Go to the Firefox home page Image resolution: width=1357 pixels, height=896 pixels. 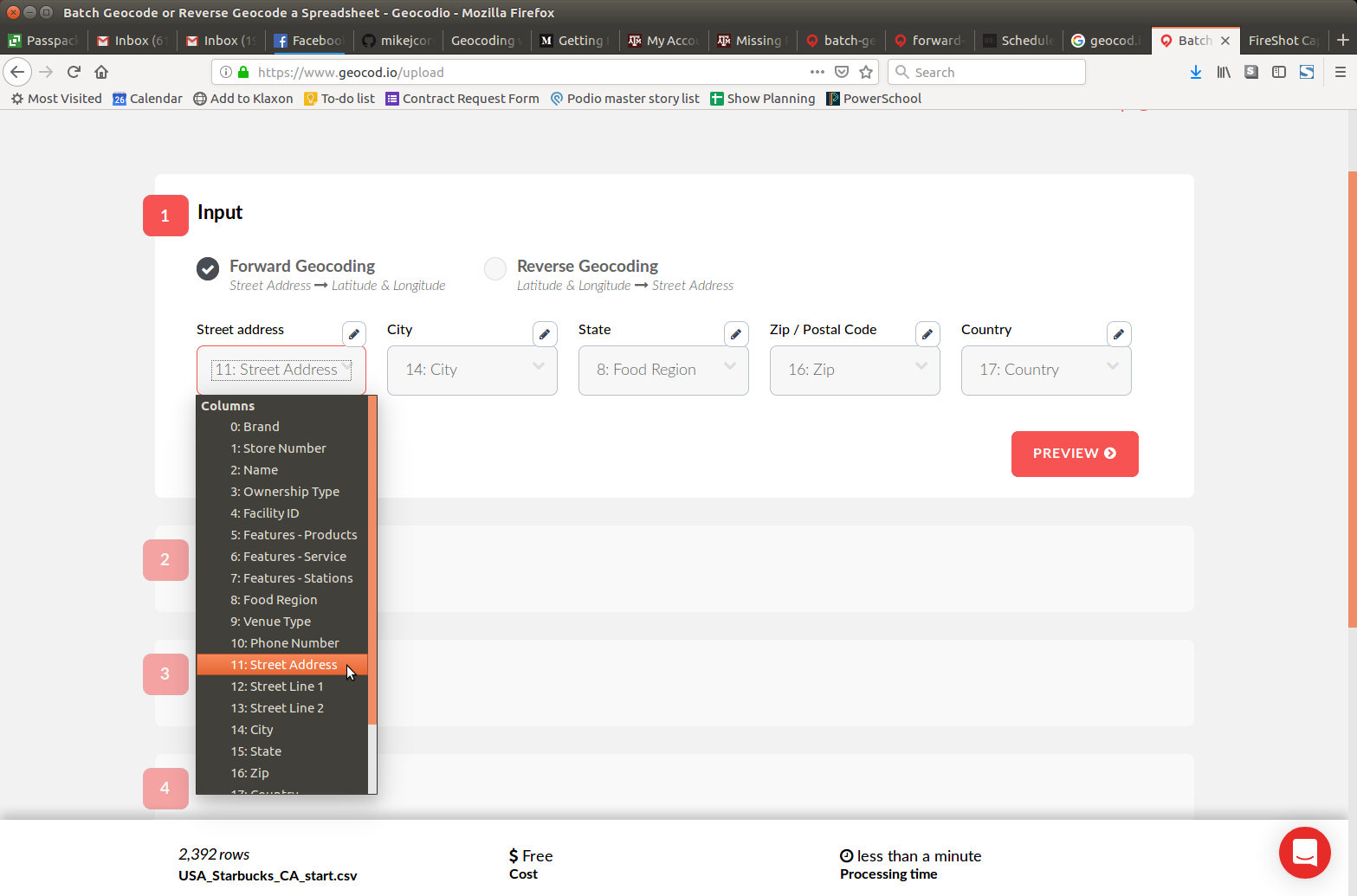click(x=101, y=72)
